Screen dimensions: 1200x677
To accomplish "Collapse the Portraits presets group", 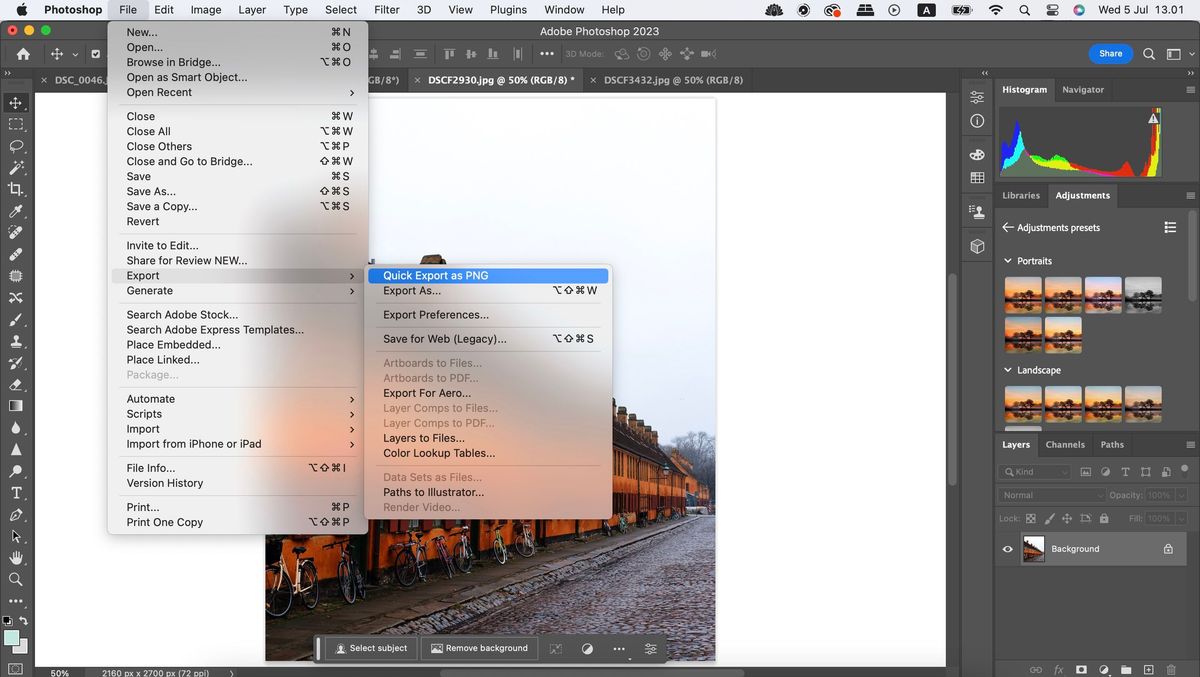I will click(x=1008, y=261).
